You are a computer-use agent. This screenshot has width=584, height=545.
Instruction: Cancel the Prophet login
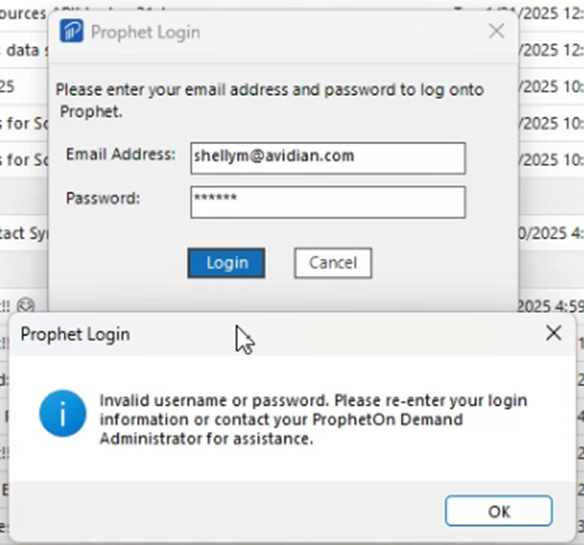click(x=333, y=263)
